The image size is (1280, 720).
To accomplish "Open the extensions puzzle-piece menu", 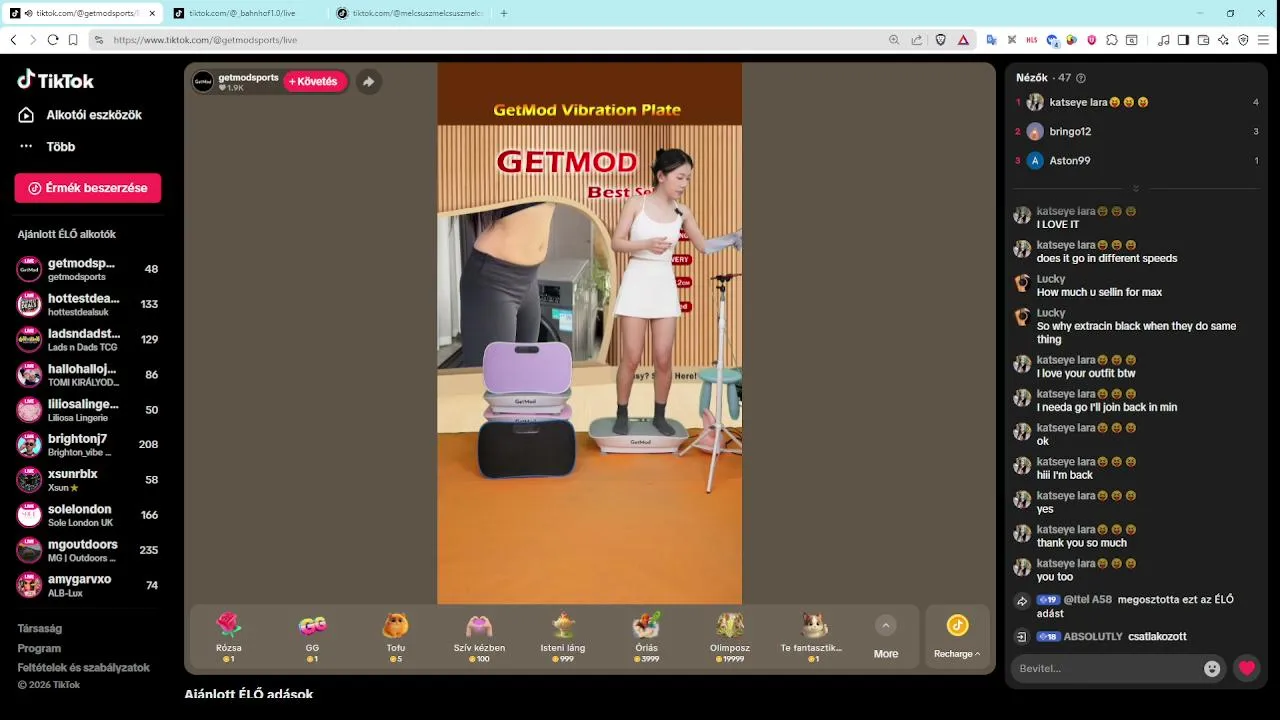I will click(1111, 40).
